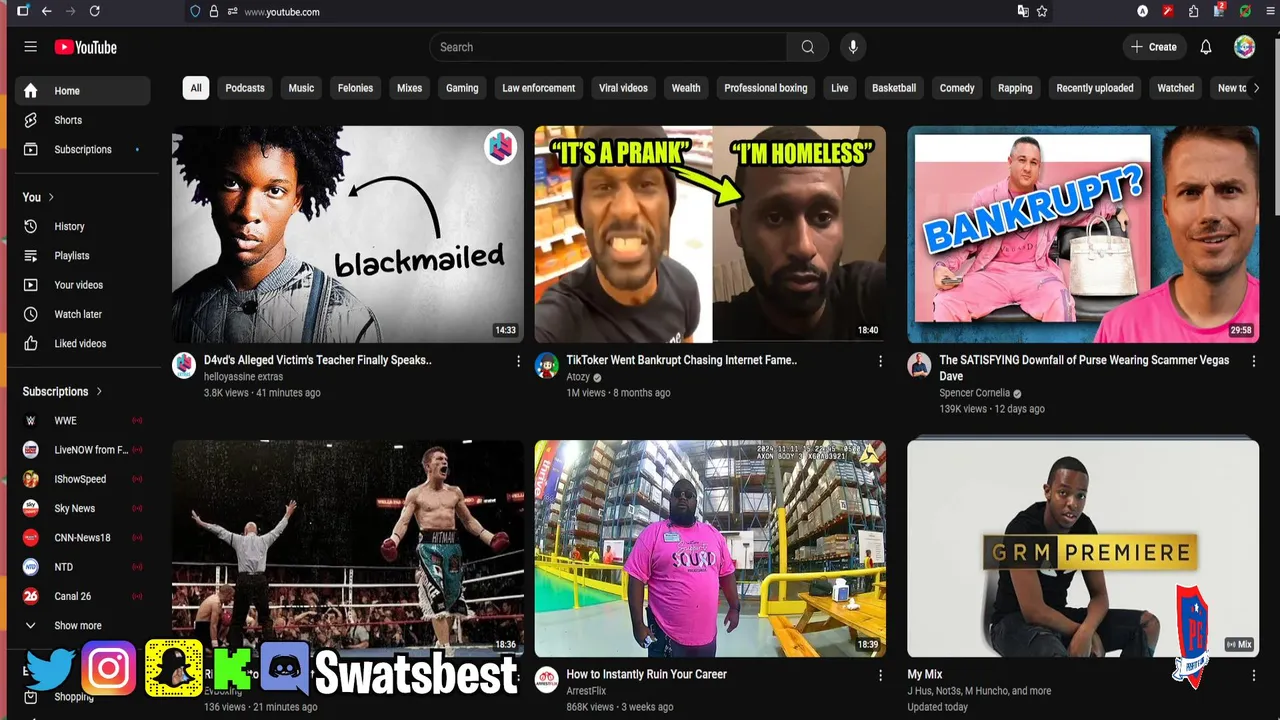Expand Subscriptions section header
This screenshot has height=720, width=1280.
tap(63, 391)
